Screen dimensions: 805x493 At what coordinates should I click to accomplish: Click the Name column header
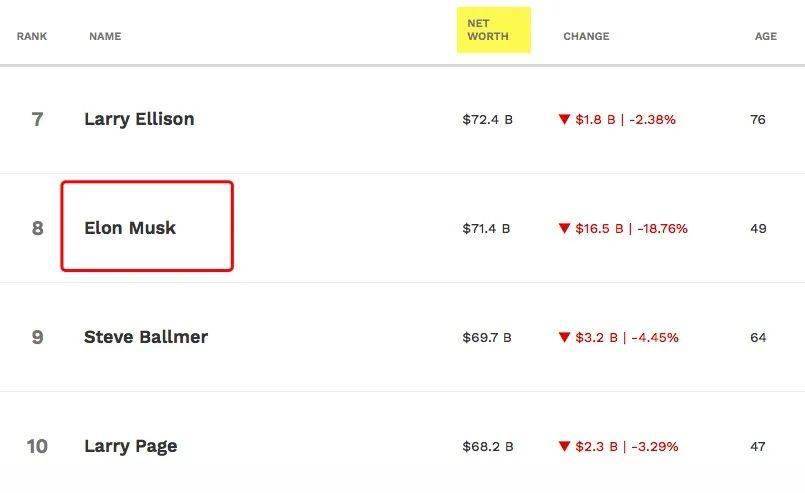[105, 37]
